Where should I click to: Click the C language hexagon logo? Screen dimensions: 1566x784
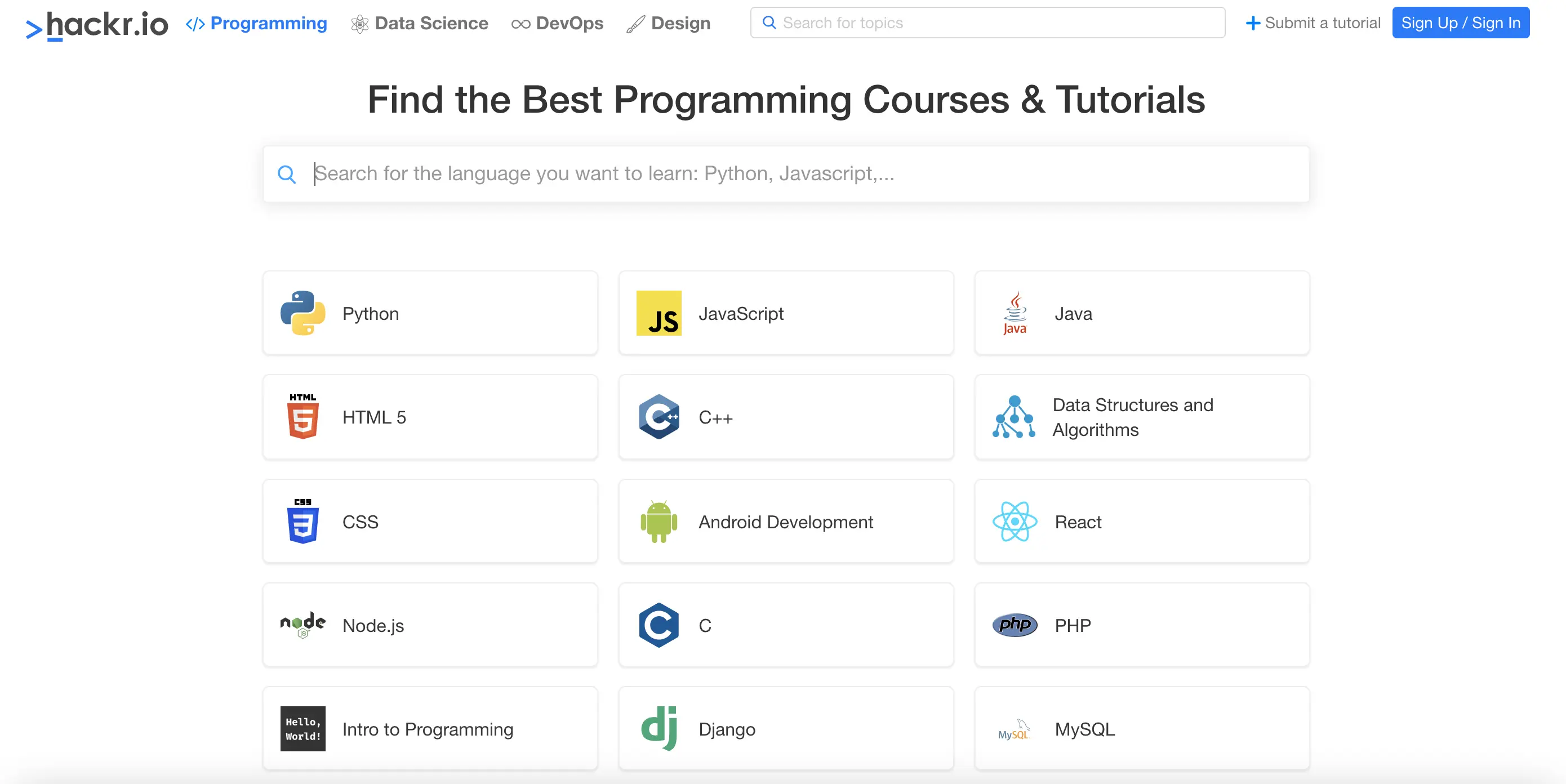point(659,625)
